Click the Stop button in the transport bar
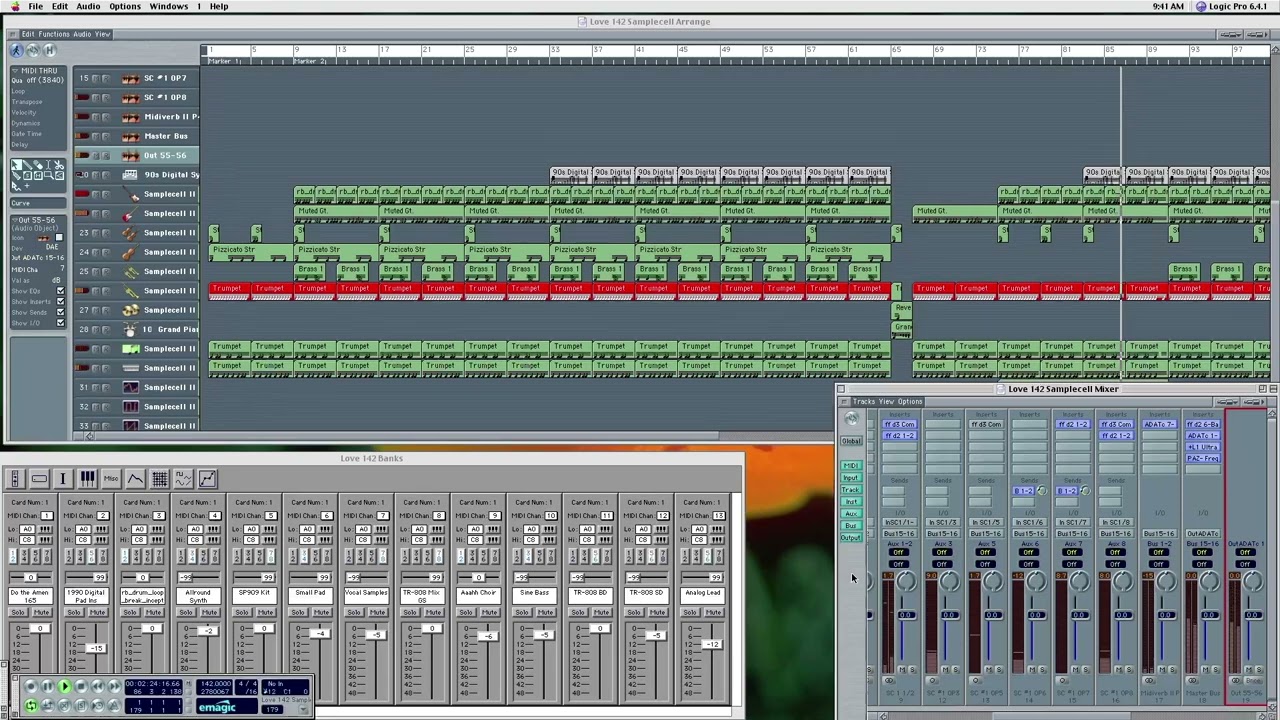The width and height of the screenshot is (1280, 720). click(x=81, y=686)
